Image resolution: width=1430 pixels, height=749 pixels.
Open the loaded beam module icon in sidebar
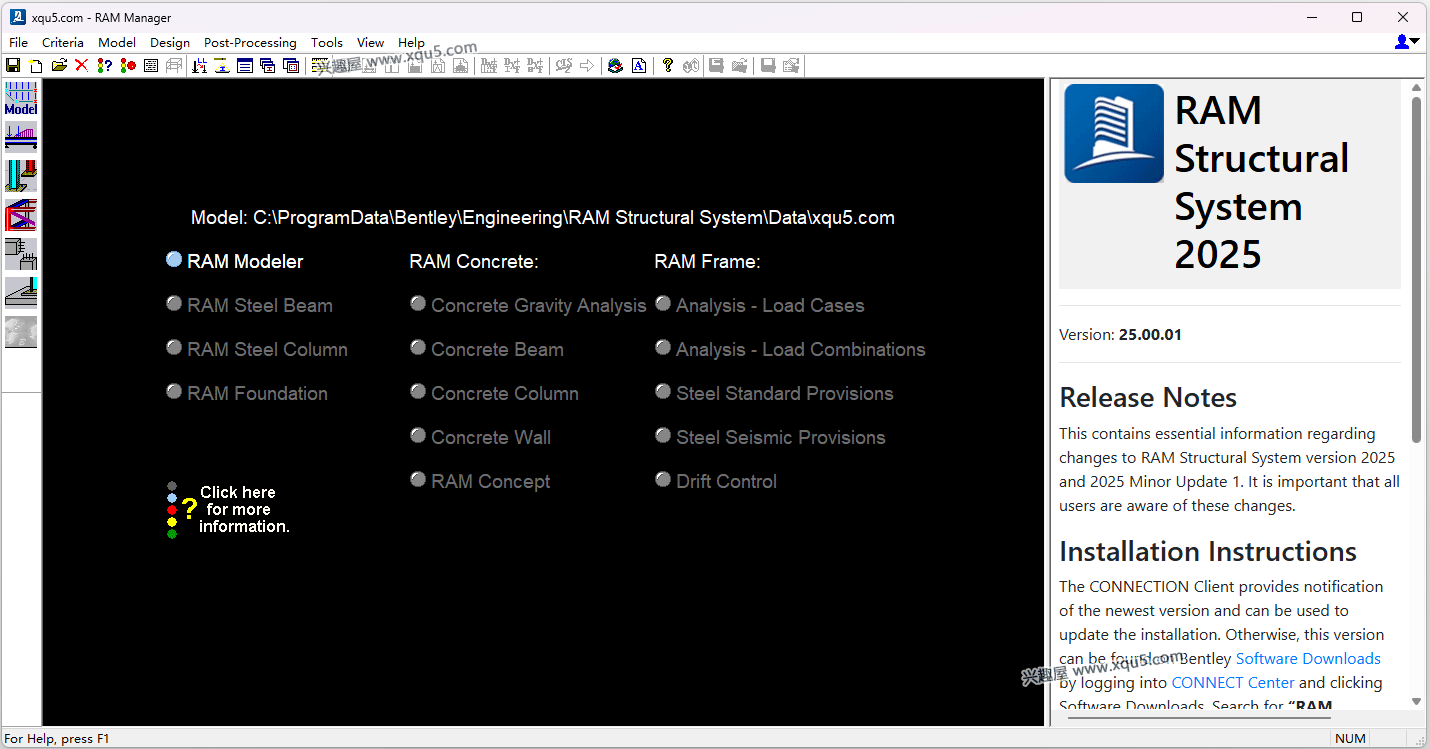coord(21,137)
